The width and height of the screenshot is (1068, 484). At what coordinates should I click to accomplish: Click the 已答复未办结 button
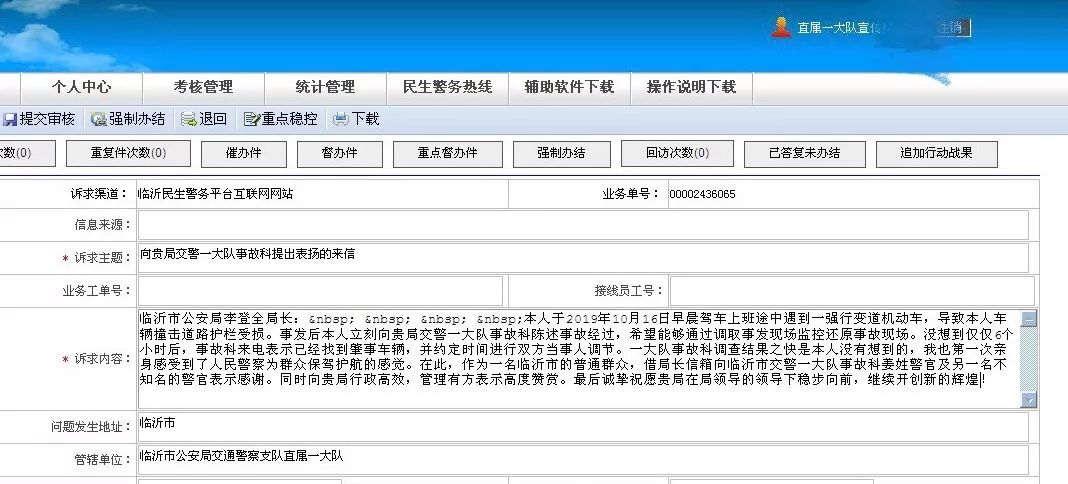click(804, 154)
